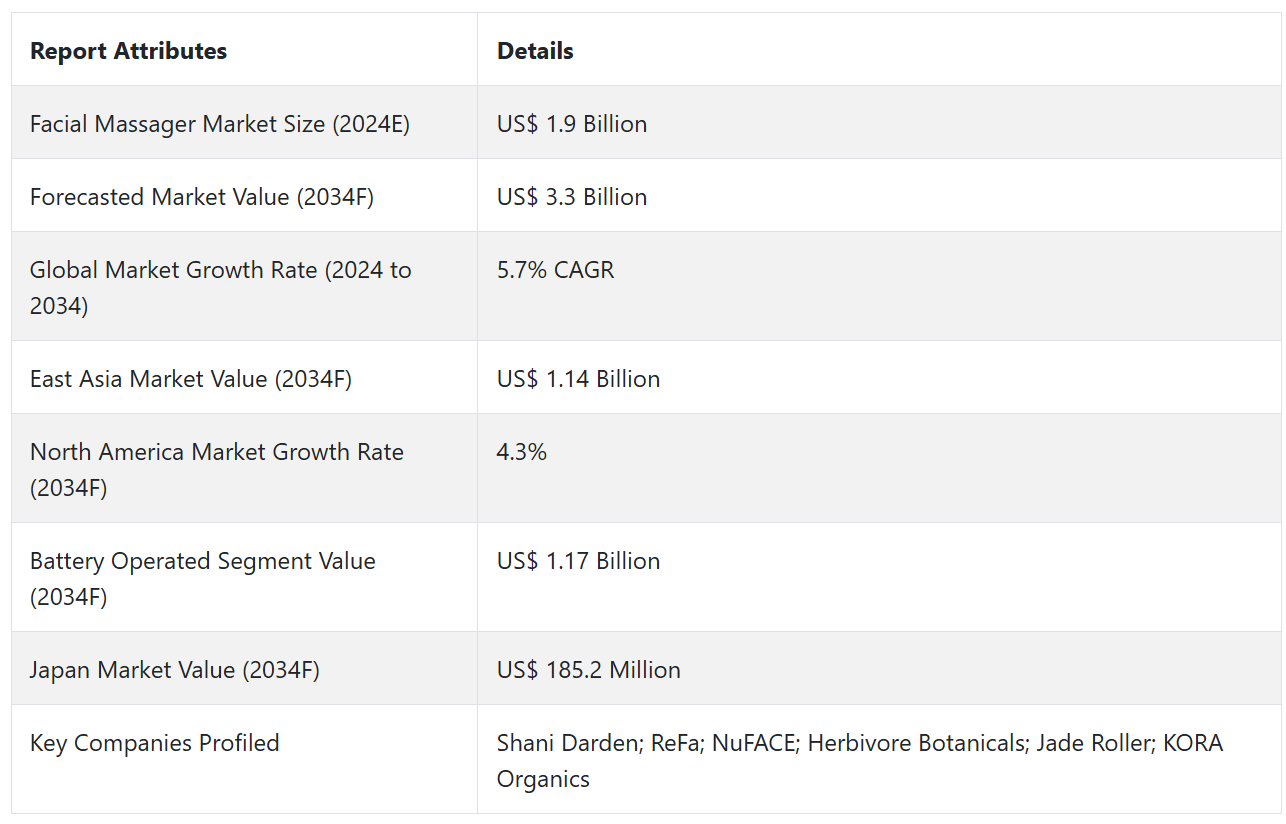Select the Forecasted Market Value (2034F) cell
Viewport: 1286px width, 824px height.
point(201,197)
